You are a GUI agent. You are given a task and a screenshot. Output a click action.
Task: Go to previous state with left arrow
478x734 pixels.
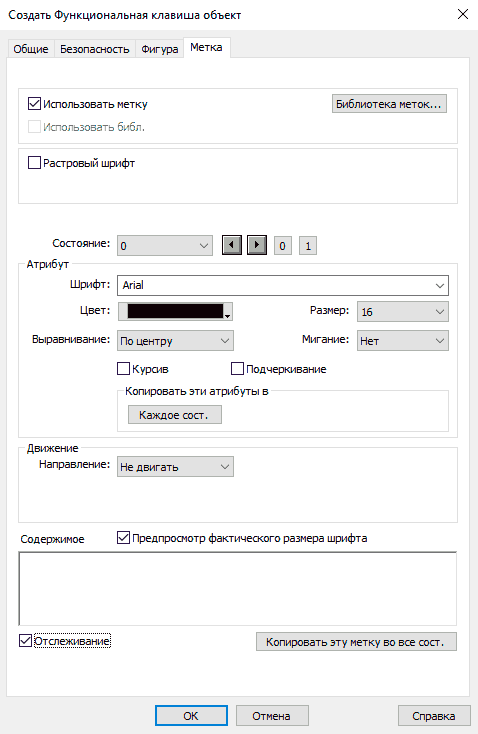[232, 245]
